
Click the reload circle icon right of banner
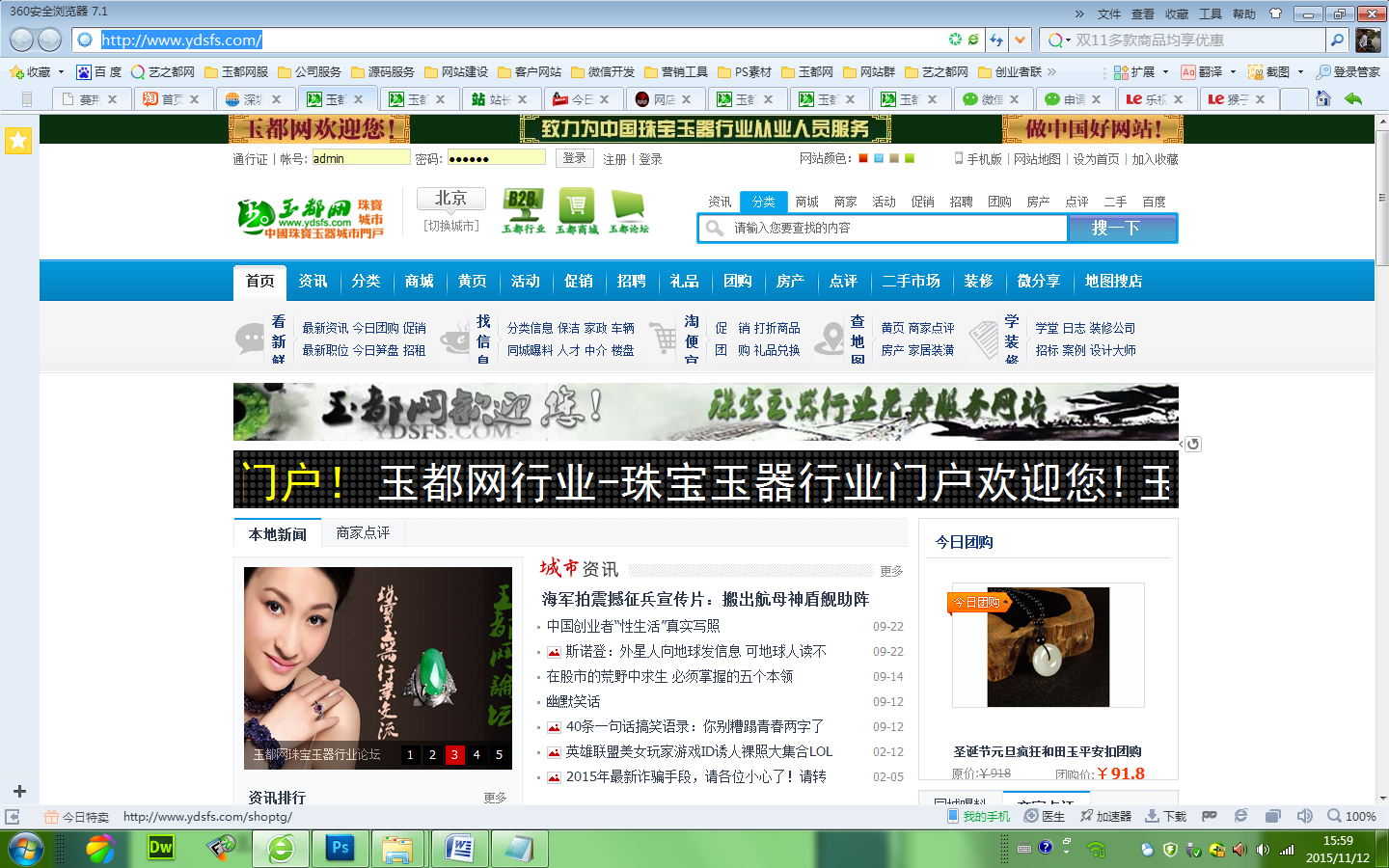1193,444
